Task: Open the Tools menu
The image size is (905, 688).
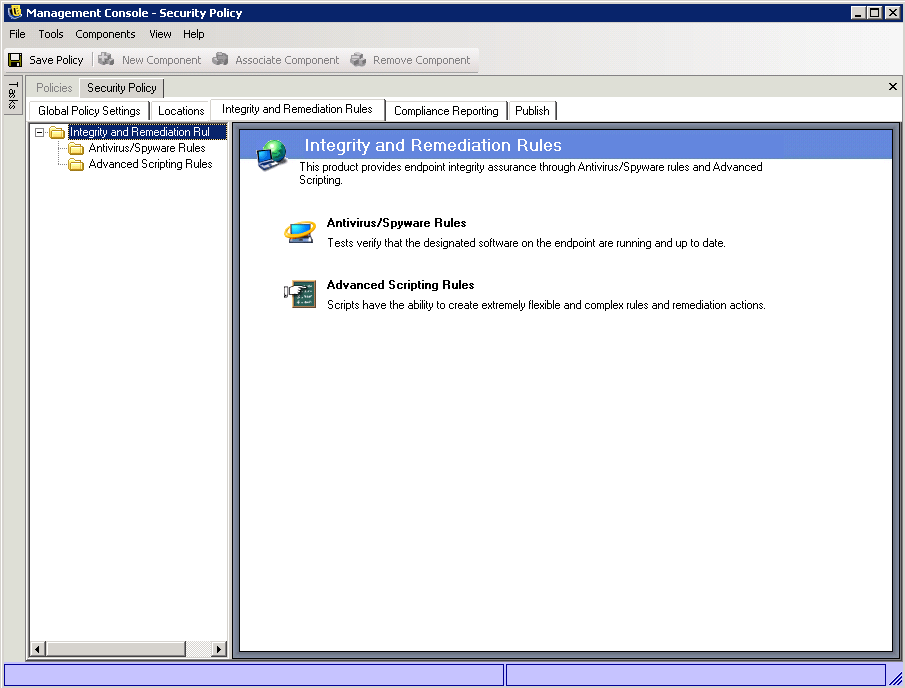Action: [51, 34]
